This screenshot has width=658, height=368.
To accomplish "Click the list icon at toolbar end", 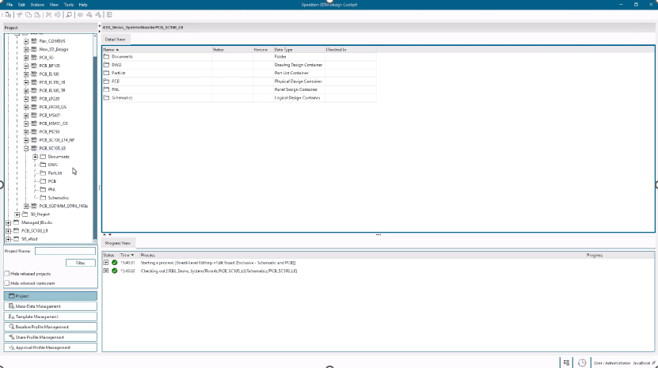I will pyautogui.click(x=110, y=15).
